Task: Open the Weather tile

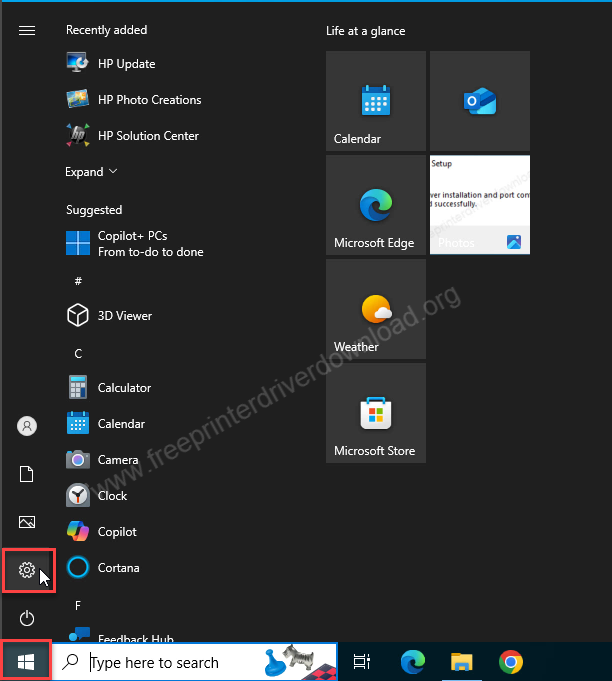Action: click(x=376, y=309)
